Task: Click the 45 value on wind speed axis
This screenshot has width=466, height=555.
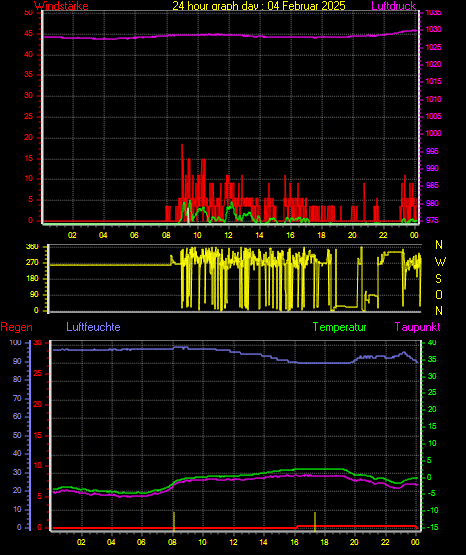Action: tap(28, 34)
